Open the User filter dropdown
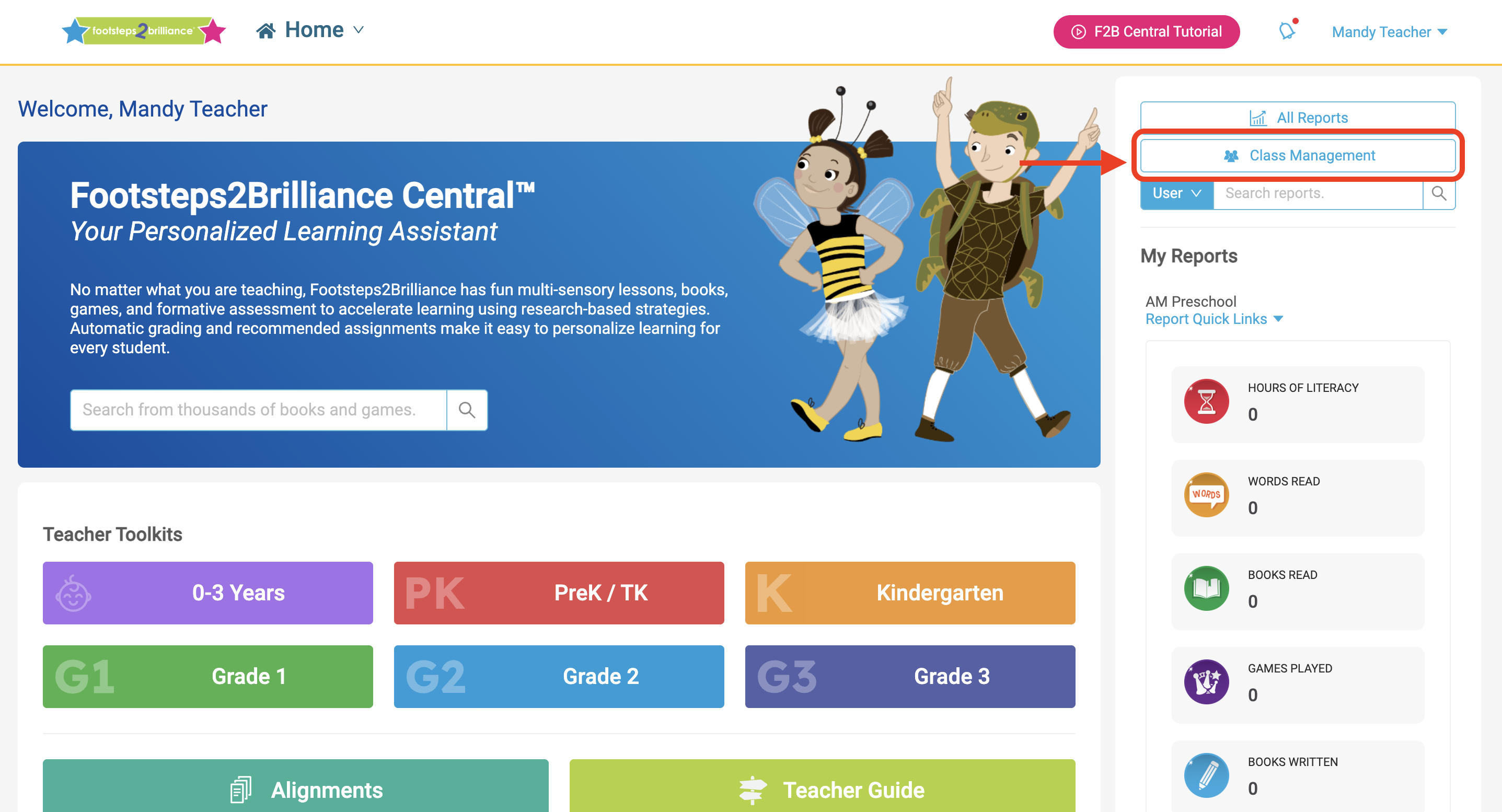The width and height of the screenshot is (1502, 812). point(1176,193)
